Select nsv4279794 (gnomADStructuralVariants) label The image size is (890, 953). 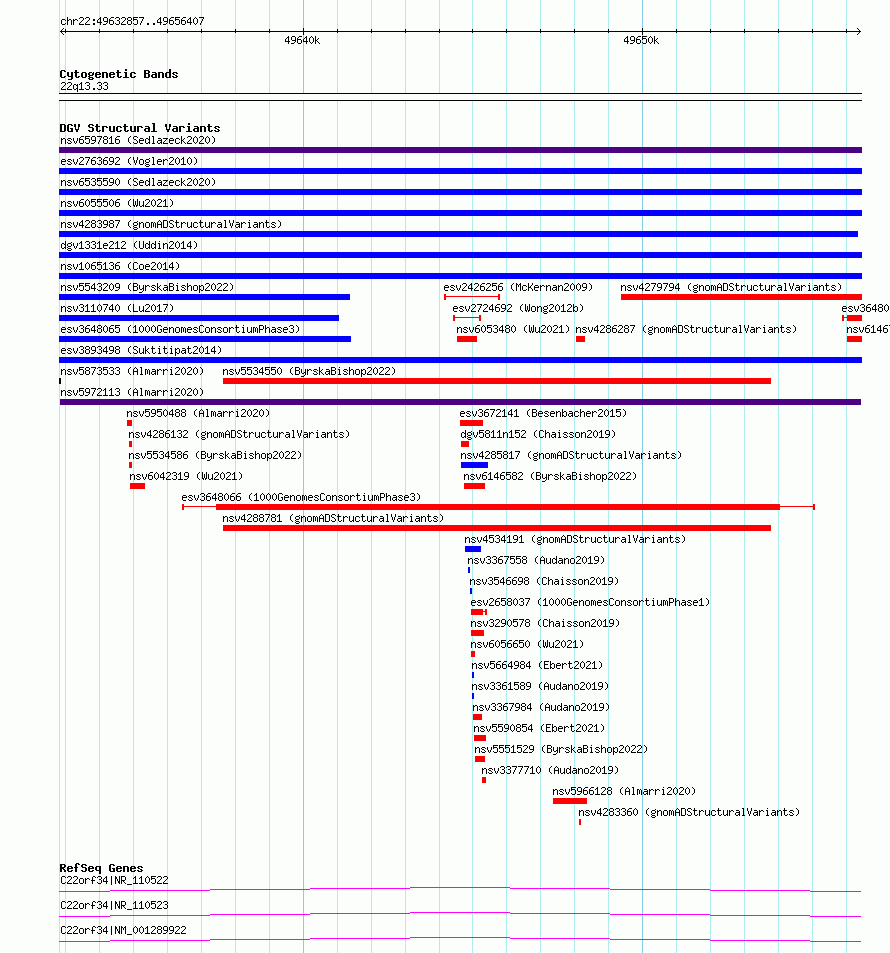point(731,287)
